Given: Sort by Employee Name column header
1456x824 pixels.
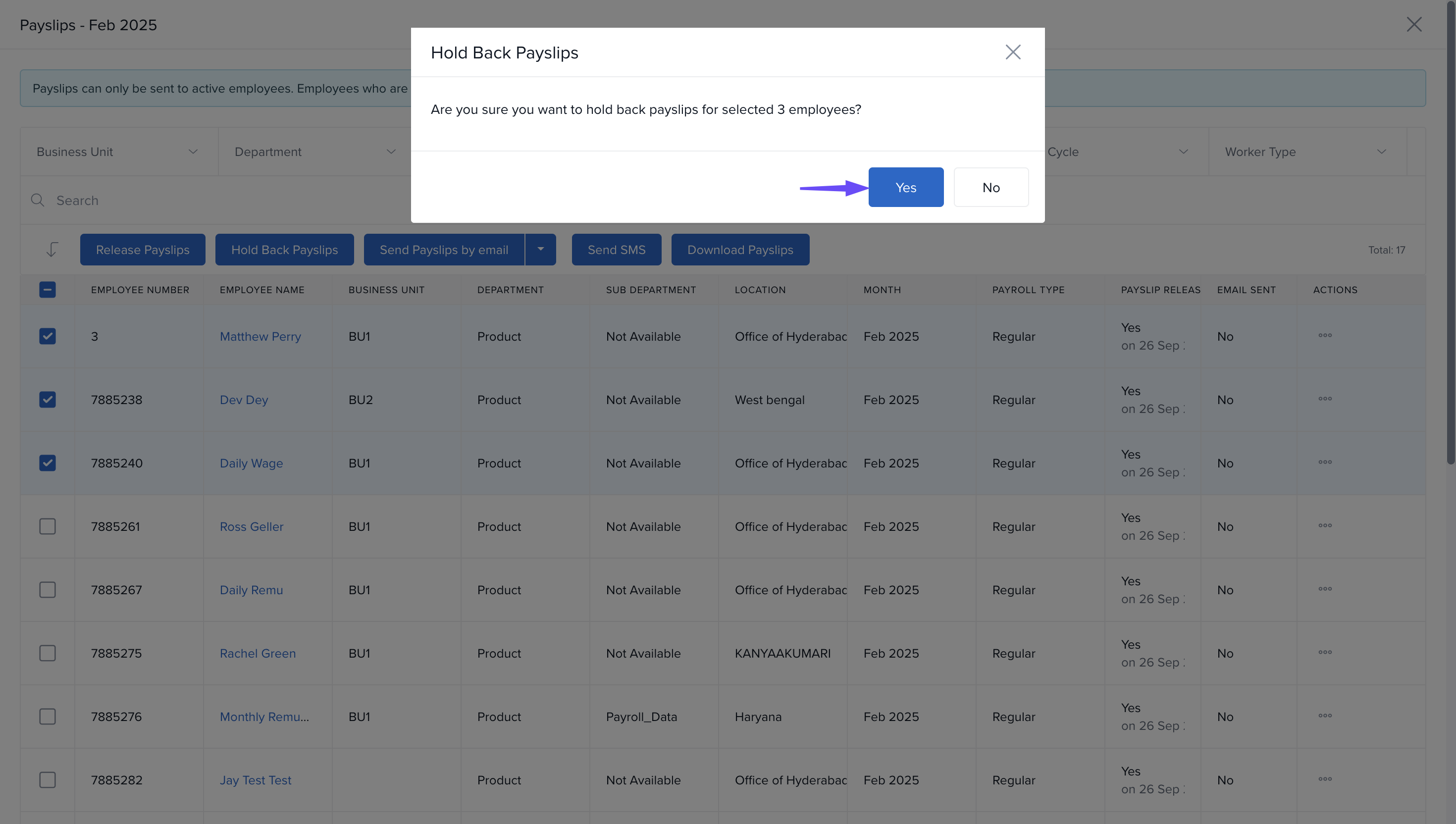Looking at the screenshot, I should tap(262, 290).
